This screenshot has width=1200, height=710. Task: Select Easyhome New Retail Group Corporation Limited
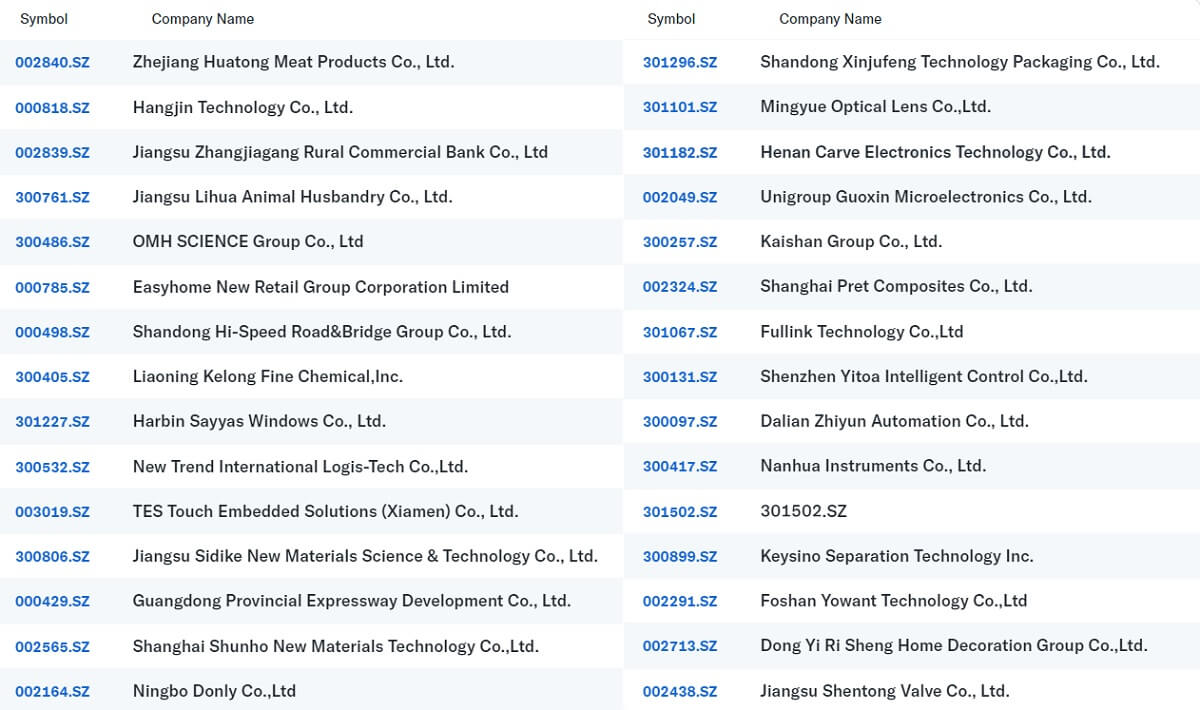pos(321,287)
